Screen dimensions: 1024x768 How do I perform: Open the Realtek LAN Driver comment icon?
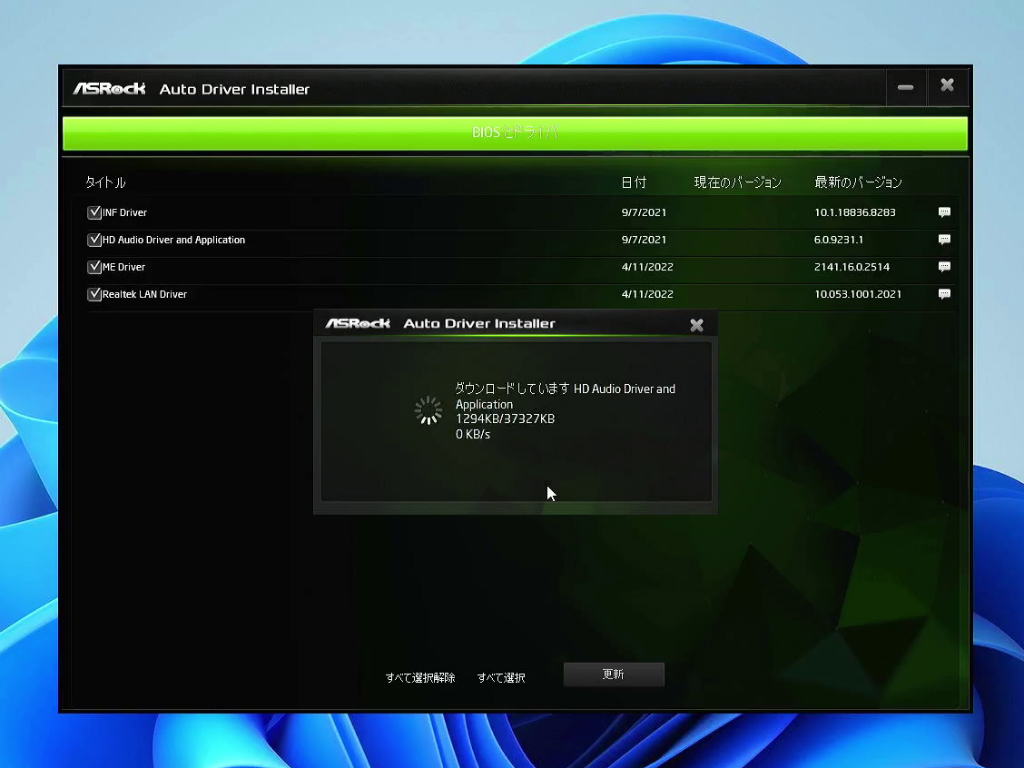coord(944,294)
